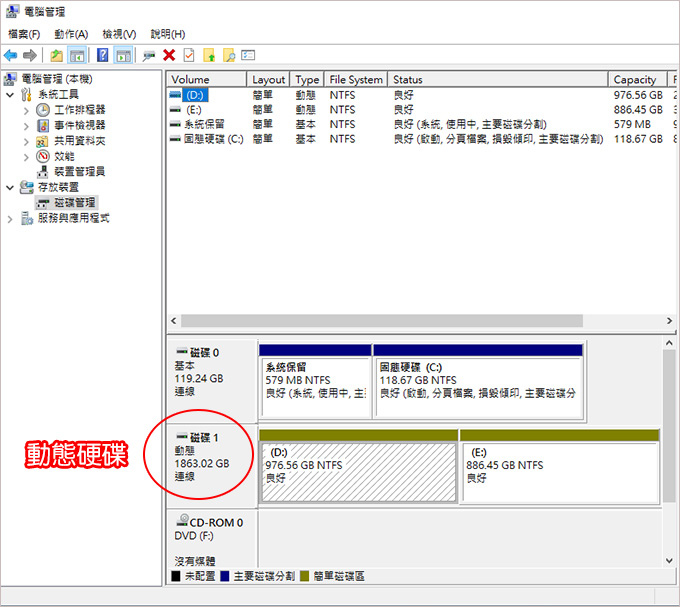Screen dimensions: 680x607
Task: Collapse the 存放裝置 tree node
Action: pos(10,188)
